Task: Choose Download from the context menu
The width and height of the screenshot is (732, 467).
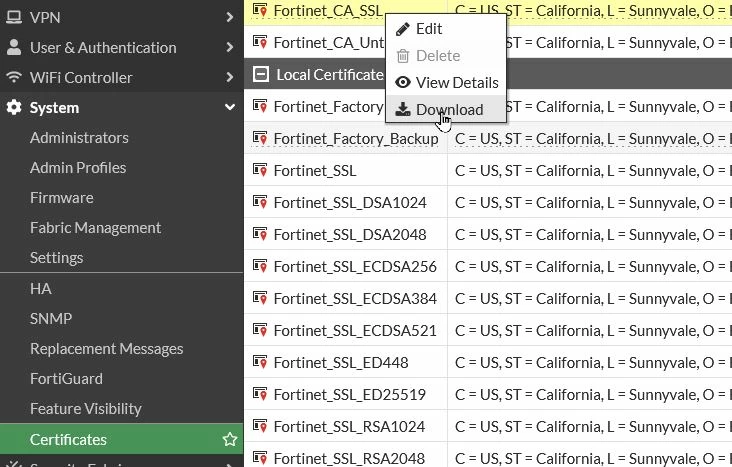Action: [446, 109]
